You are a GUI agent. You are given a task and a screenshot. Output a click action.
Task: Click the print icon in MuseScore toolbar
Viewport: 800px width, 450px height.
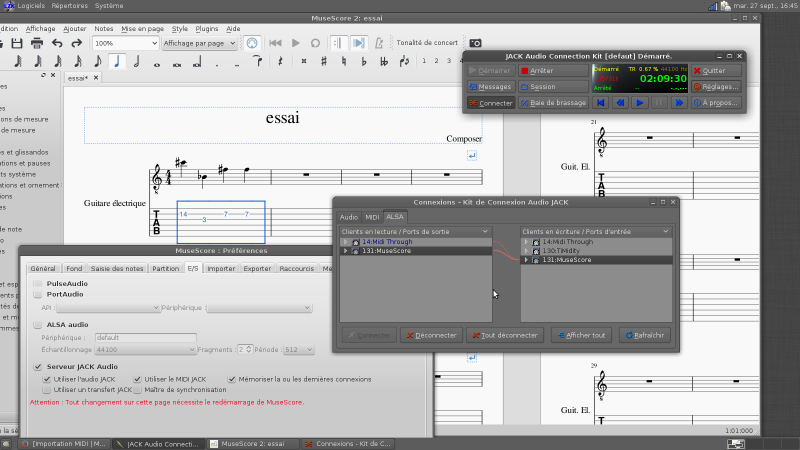(37, 43)
